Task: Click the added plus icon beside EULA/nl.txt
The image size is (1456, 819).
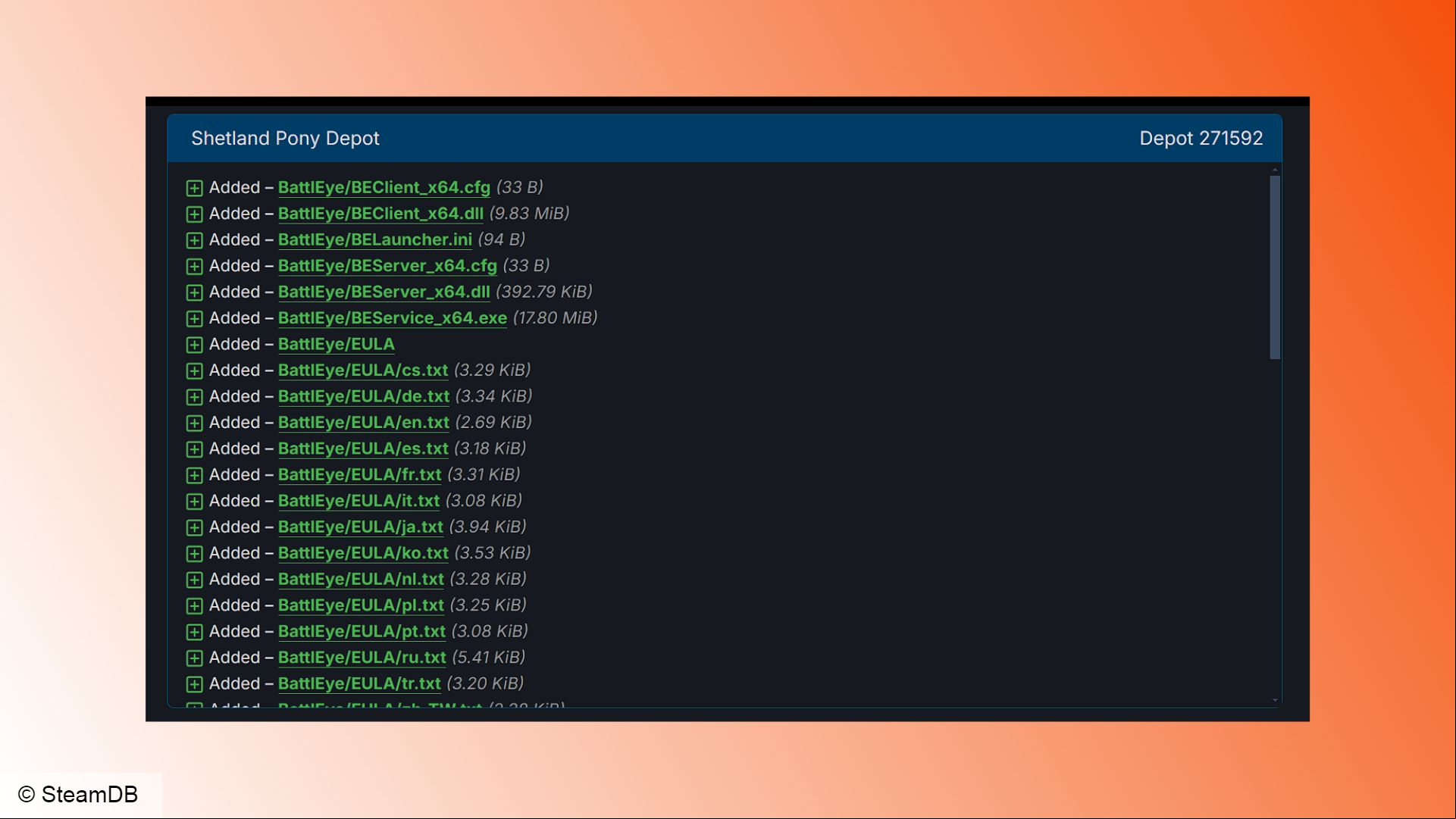Action: point(194,580)
